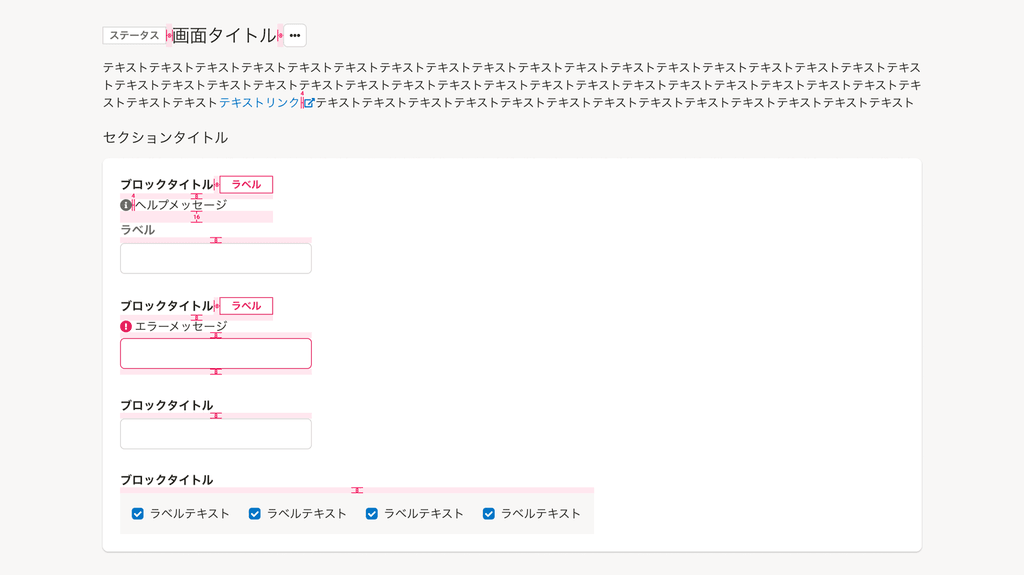Screen dimensions: 1024x575
Task: Click the 画面タイトル heading
Action: pos(224,36)
